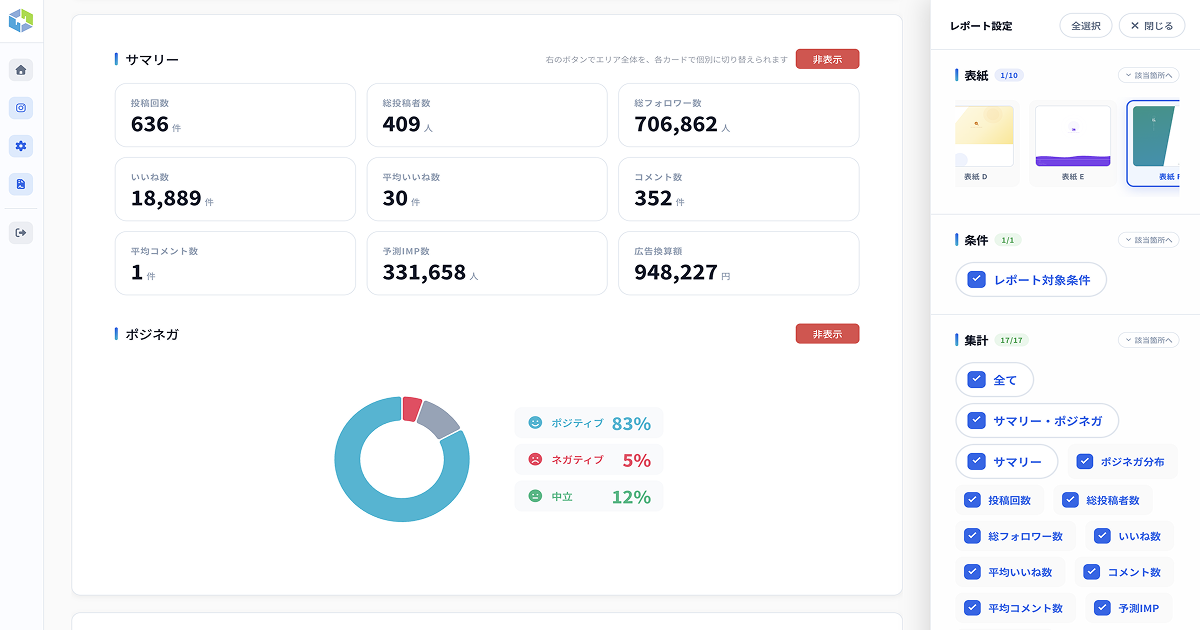Click the 全選択 button
Screen dimensions: 1200x630
[x=1085, y=26]
